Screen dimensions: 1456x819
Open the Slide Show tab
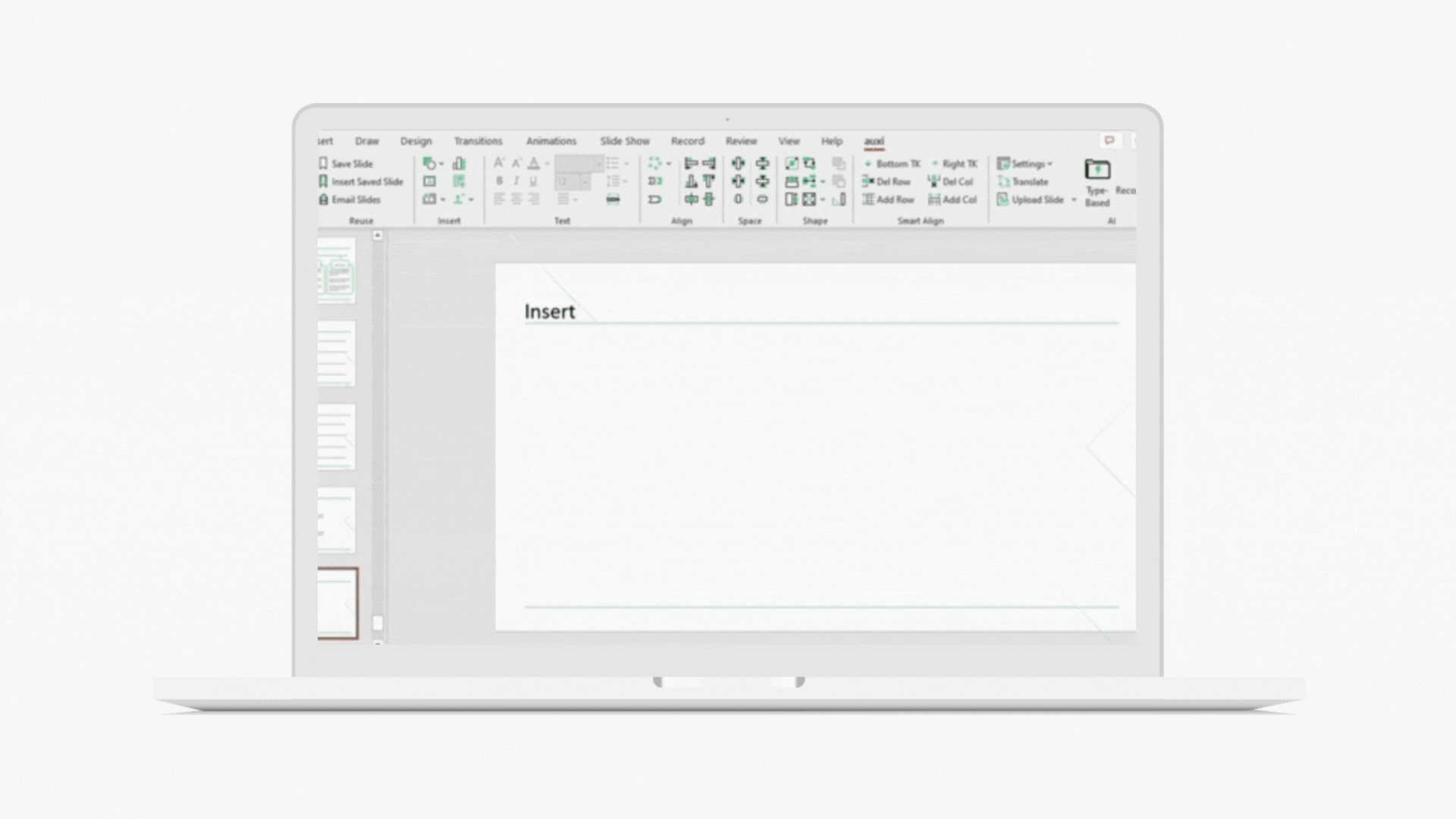624,141
